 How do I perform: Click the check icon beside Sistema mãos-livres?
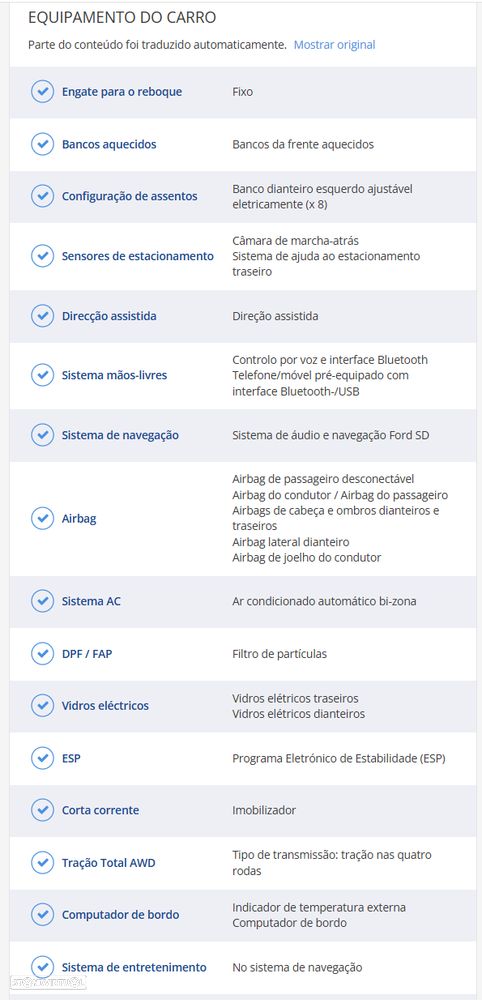[x=42, y=375]
